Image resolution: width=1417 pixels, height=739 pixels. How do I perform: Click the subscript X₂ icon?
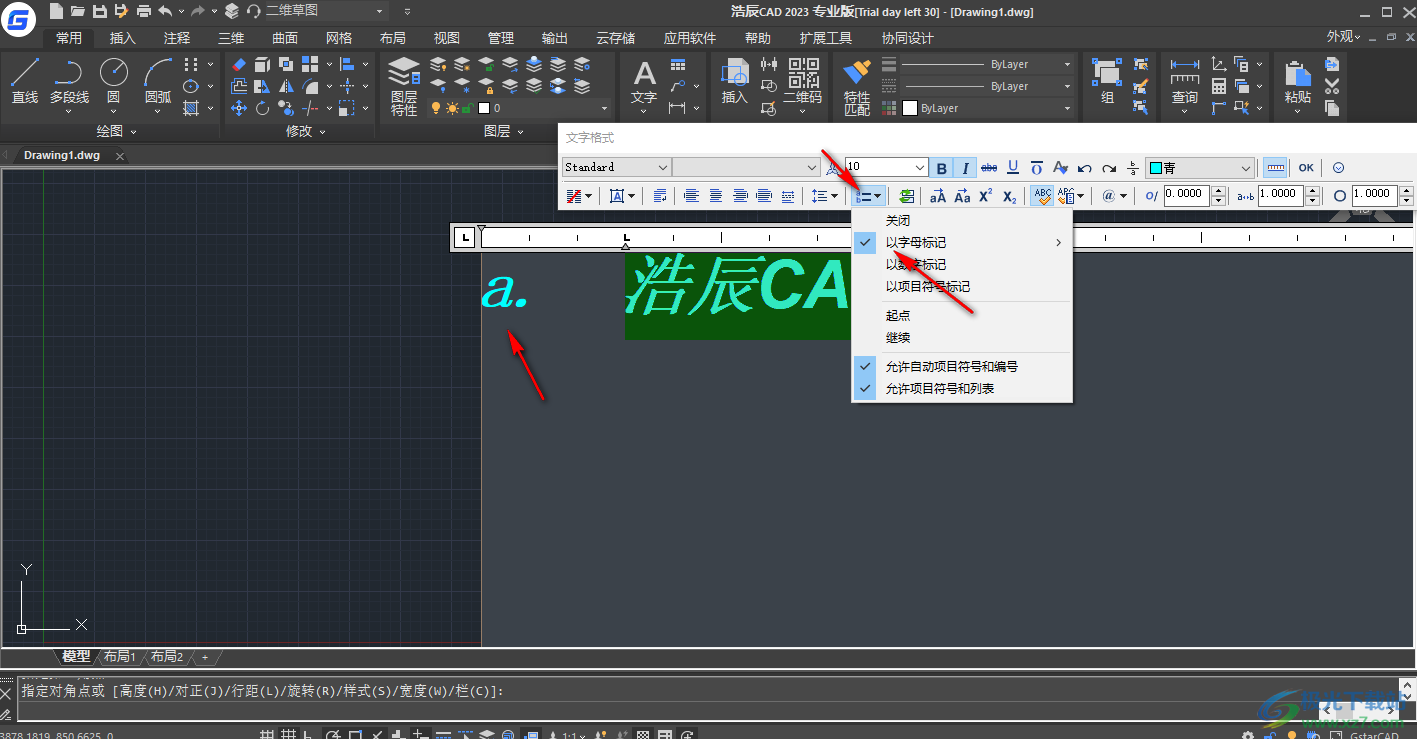coord(1010,196)
